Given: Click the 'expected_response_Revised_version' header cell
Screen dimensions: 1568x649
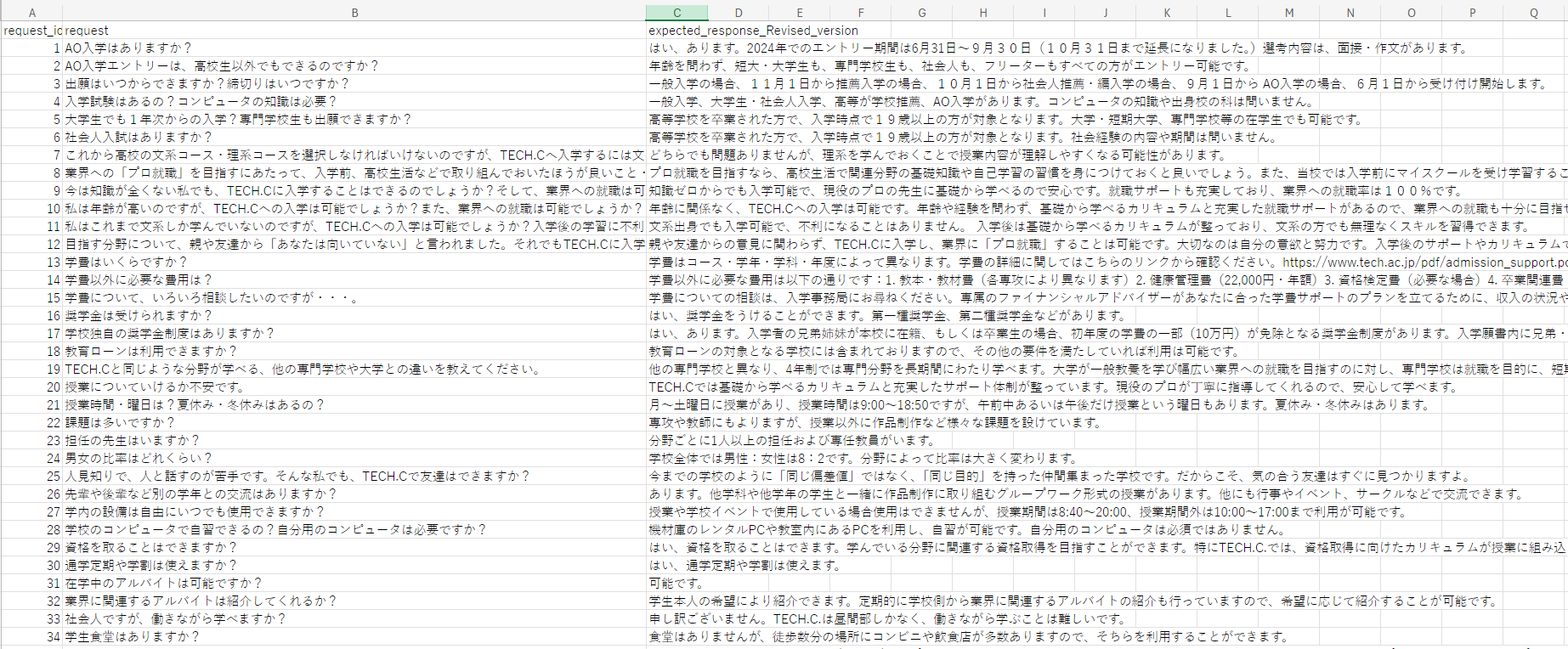Looking at the screenshot, I should [753, 31].
